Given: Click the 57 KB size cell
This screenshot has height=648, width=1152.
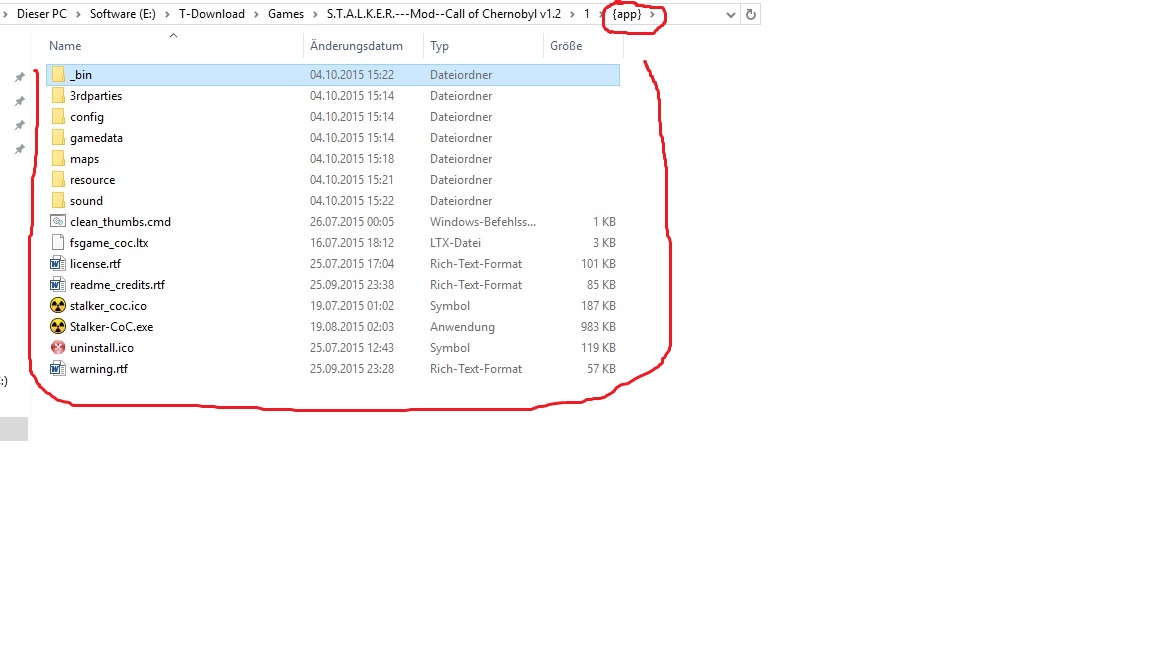Looking at the screenshot, I should (x=601, y=369).
